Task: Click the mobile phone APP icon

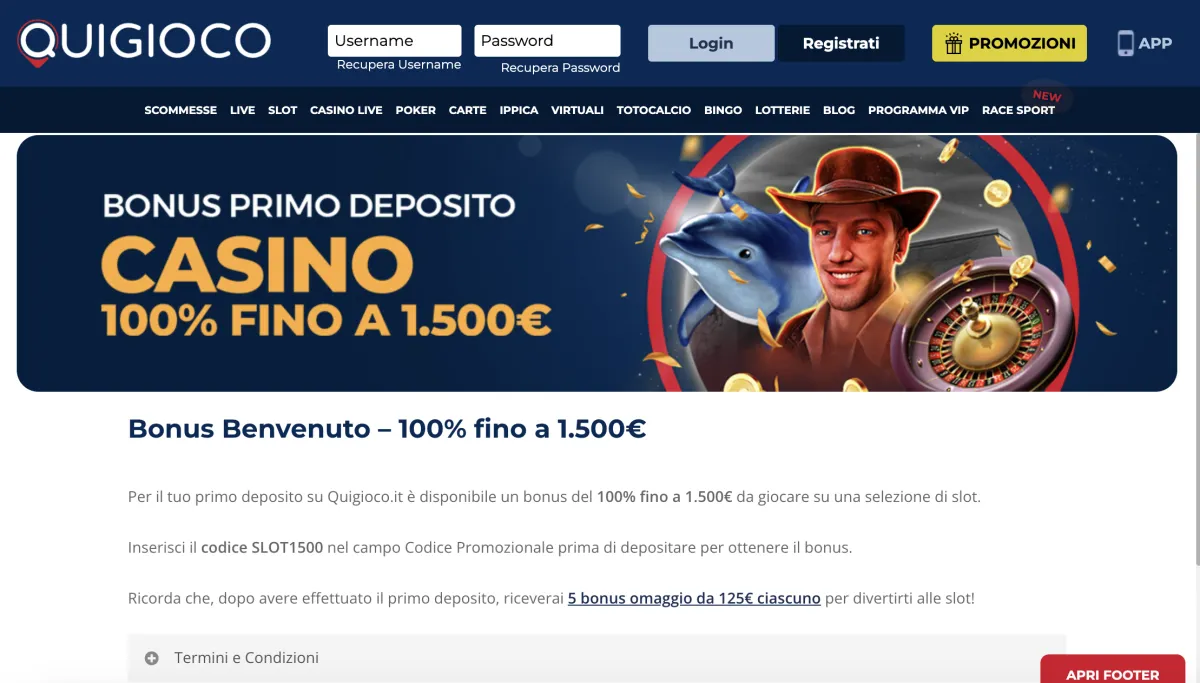Action: (1126, 43)
